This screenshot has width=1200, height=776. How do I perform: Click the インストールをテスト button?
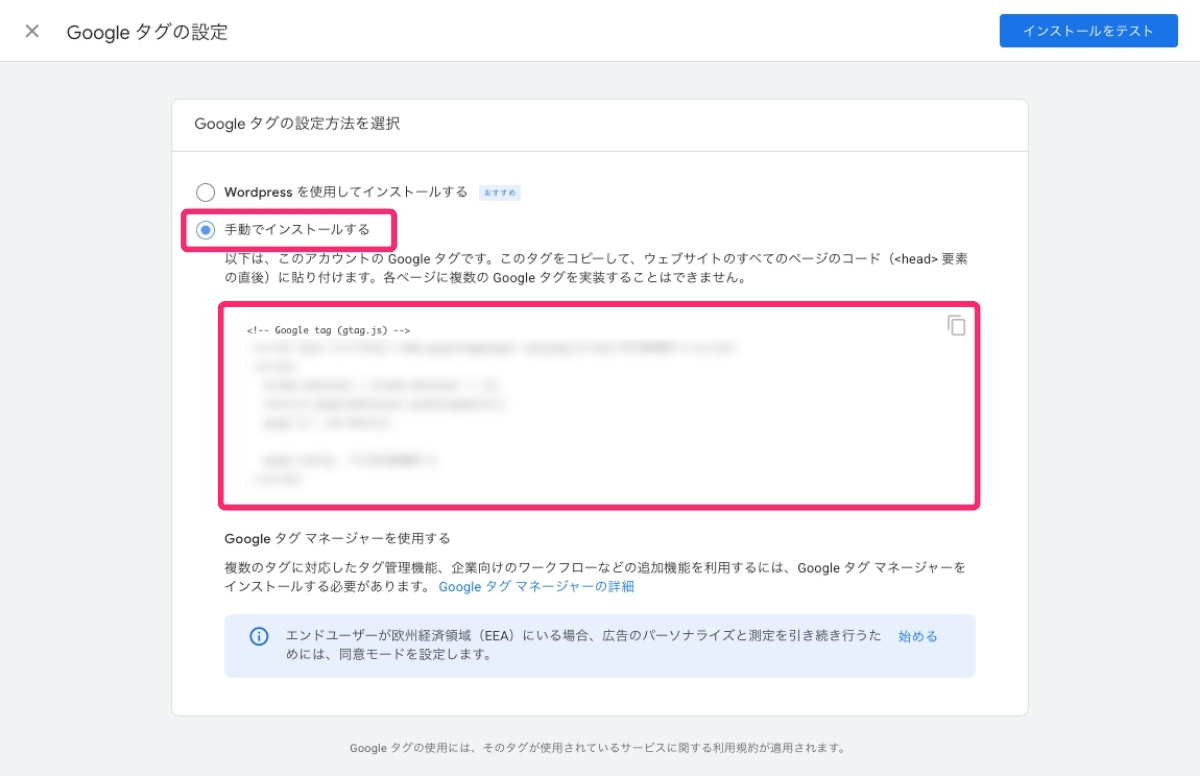[x=1088, y=31]
